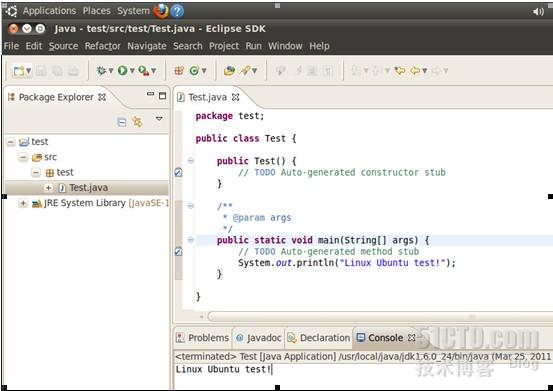Fold the @param args Javadoc comment
Screen dimensions: 553x391
pyautogui.click(x=190, y=206)
